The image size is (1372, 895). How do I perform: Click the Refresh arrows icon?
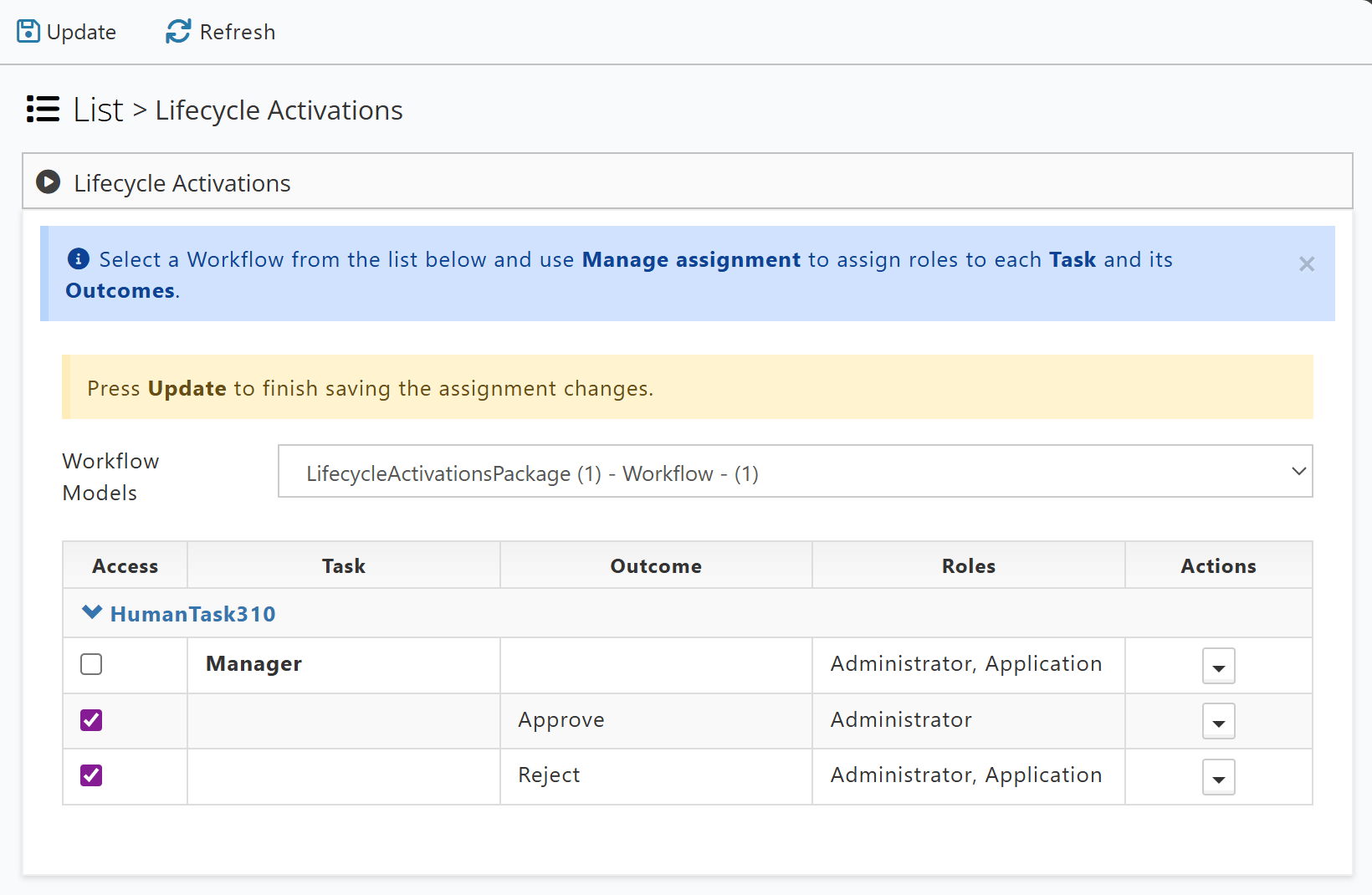tap(178, 32)
